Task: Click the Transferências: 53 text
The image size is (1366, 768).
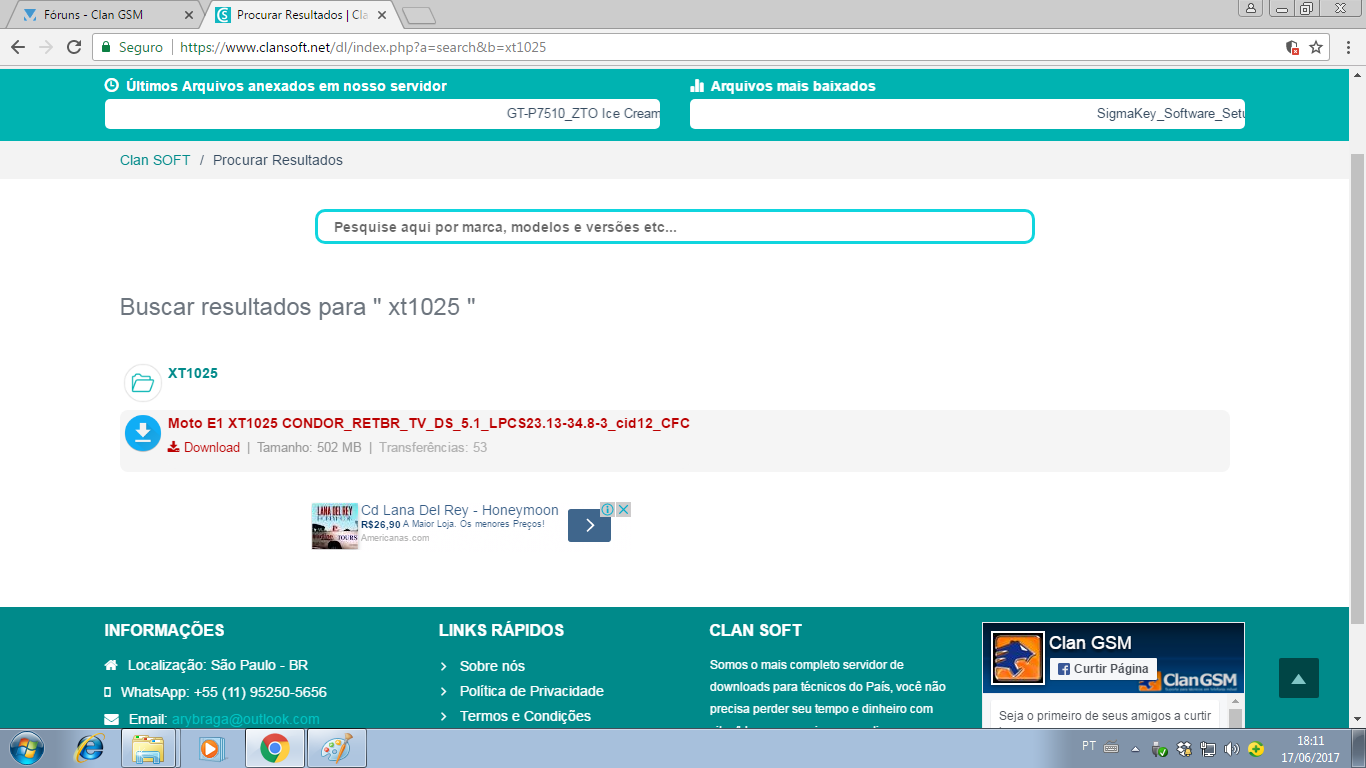Action: [433, 447]
